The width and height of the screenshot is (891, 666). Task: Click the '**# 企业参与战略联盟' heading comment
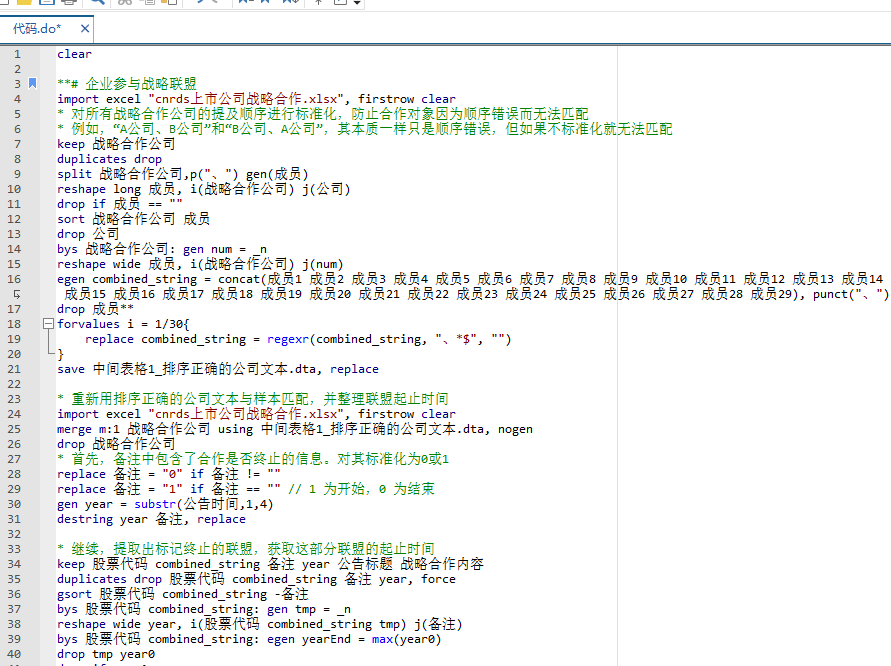127,84
